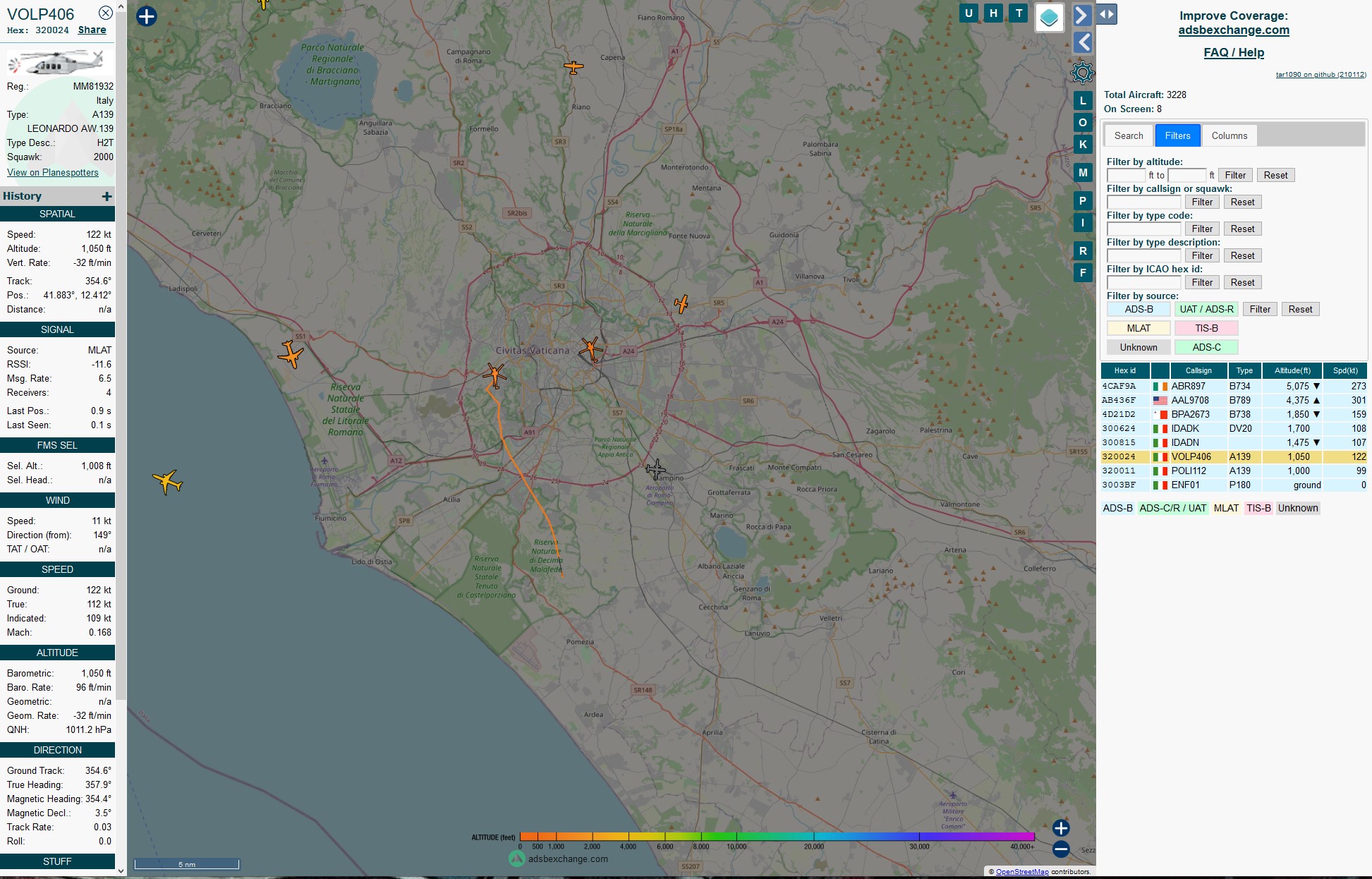Image resolution: width=1372 pixels, height=879 pixels.
Task: Select the small plane near Capena
Action: [x=573, y=68]
